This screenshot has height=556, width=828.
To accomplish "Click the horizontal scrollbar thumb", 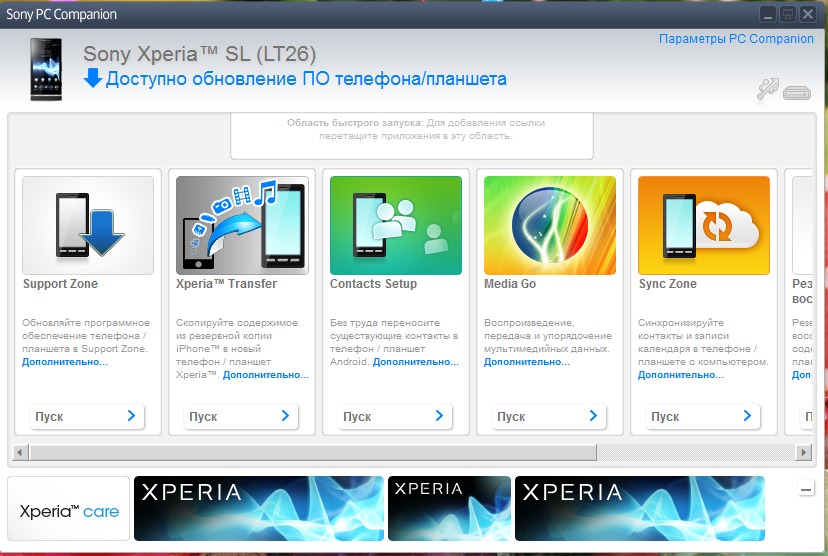I will pos(313,452).
